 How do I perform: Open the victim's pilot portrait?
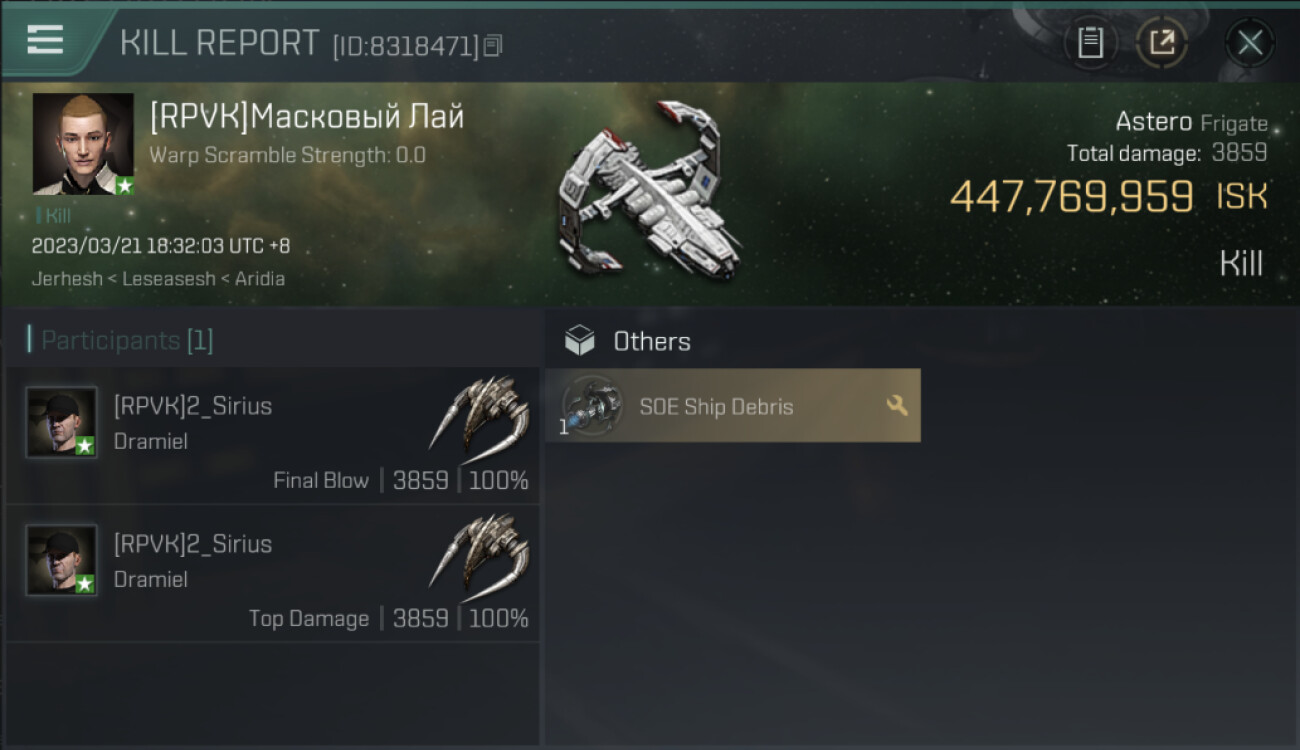(x=83, y=144)
